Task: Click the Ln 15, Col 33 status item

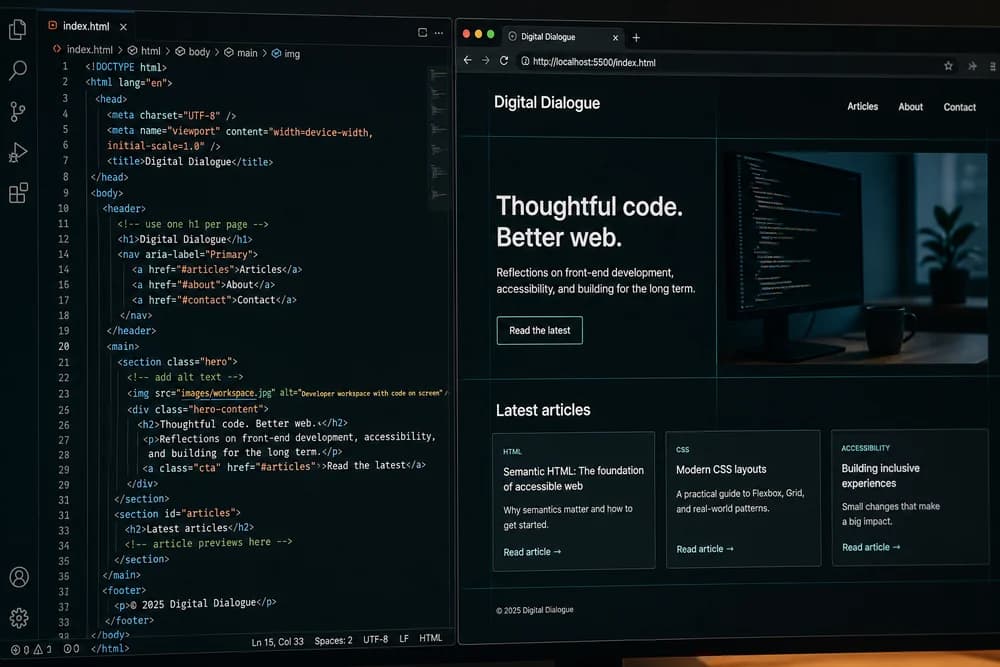Action: click(277, 641)
